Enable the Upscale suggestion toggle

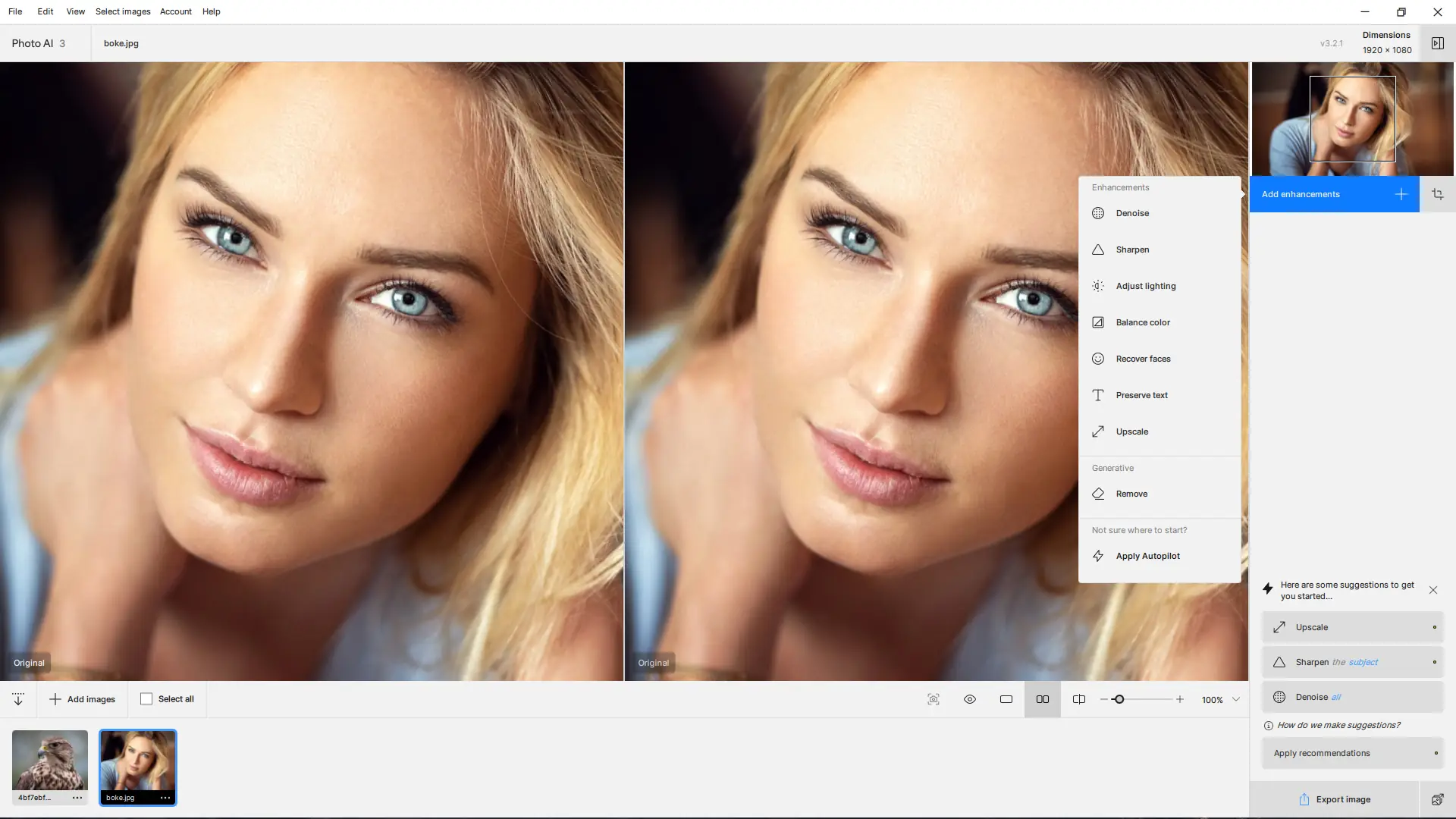(x=1434, y=627)
